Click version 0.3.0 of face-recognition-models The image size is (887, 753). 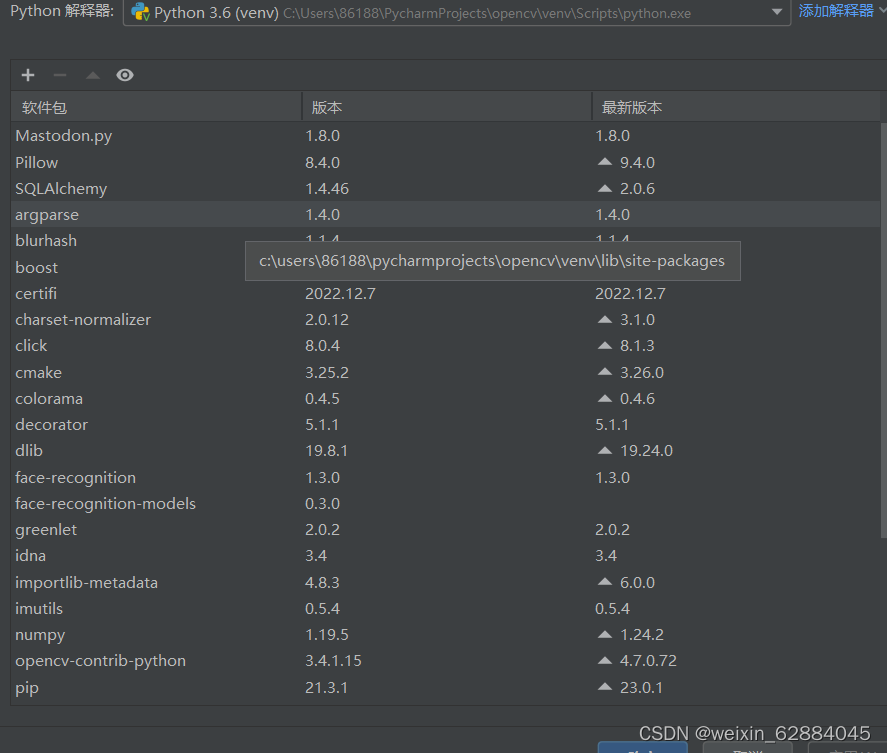point(322,504)
